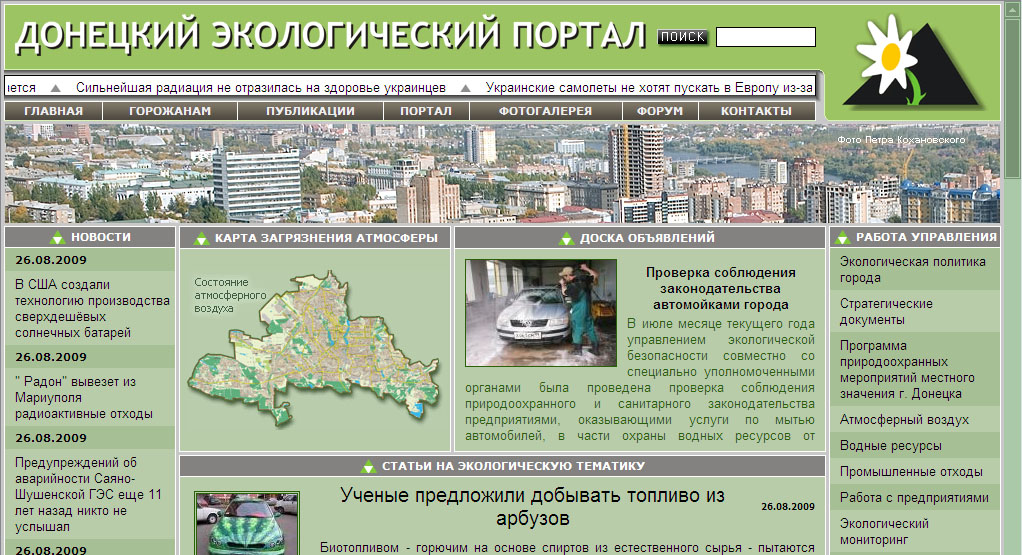Click the watermelon-painted car thumbnail
The width and height of the screenshot is (1022, 555).
tap(247, 524)
